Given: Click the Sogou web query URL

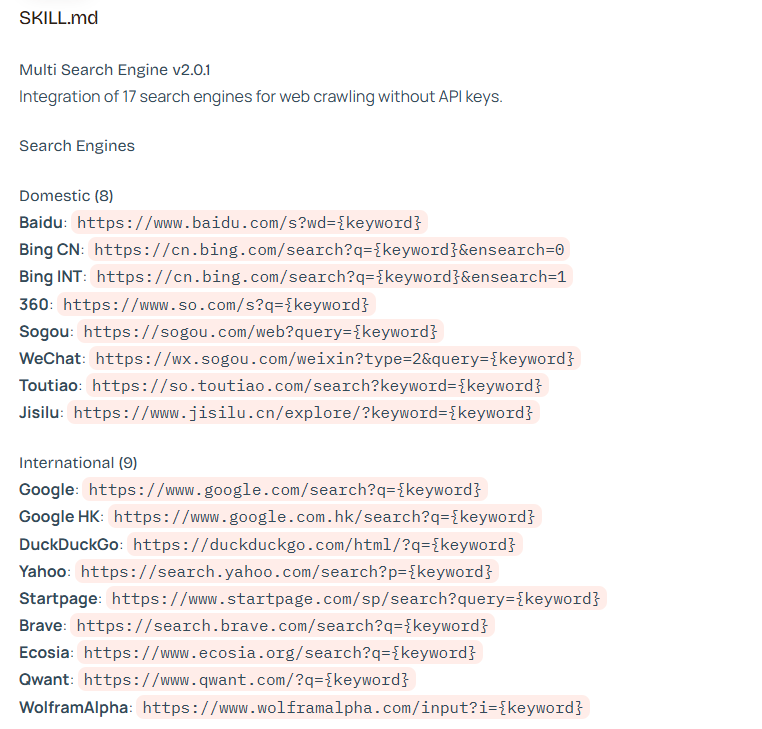Looking at the screenshot, I should tap(260, 331).
